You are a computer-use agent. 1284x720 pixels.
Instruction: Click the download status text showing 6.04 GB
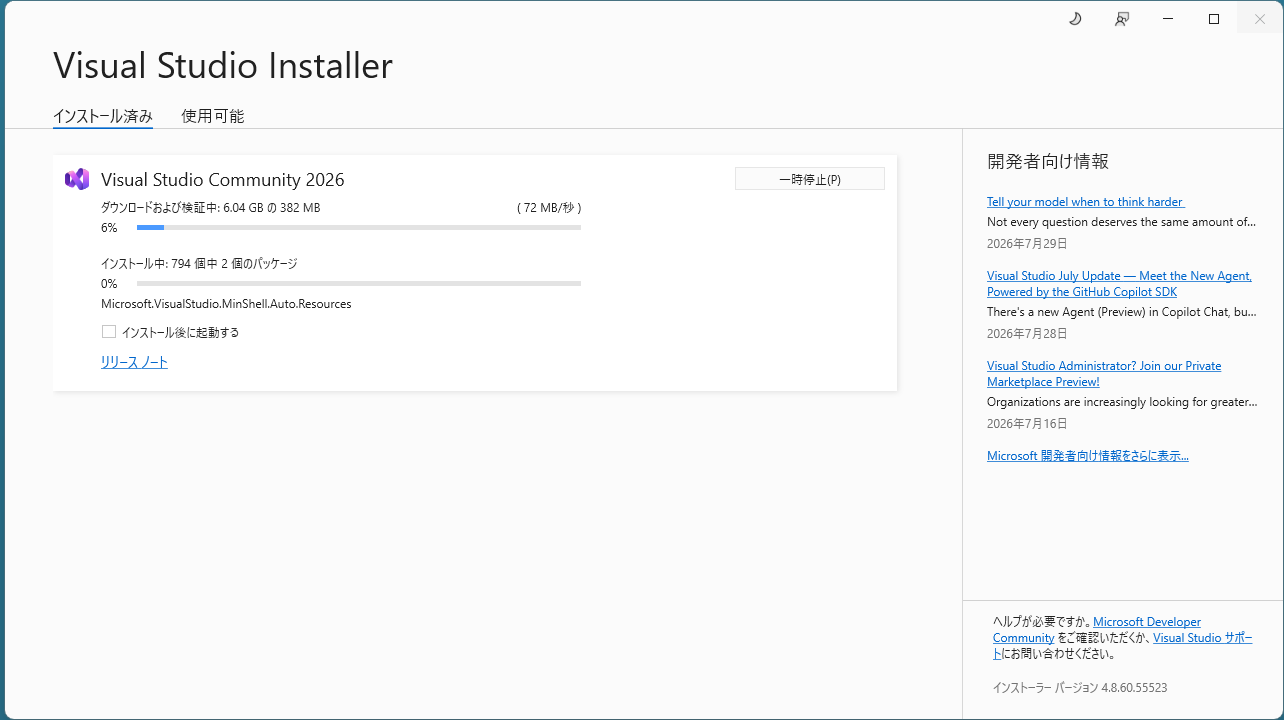point(211,208)
